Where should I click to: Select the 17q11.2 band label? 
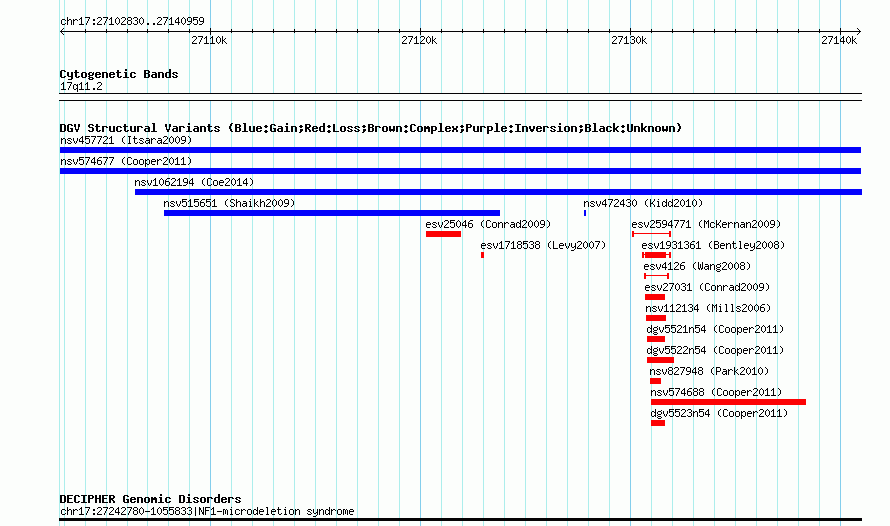pyautogui.click(x=81, y=86)
